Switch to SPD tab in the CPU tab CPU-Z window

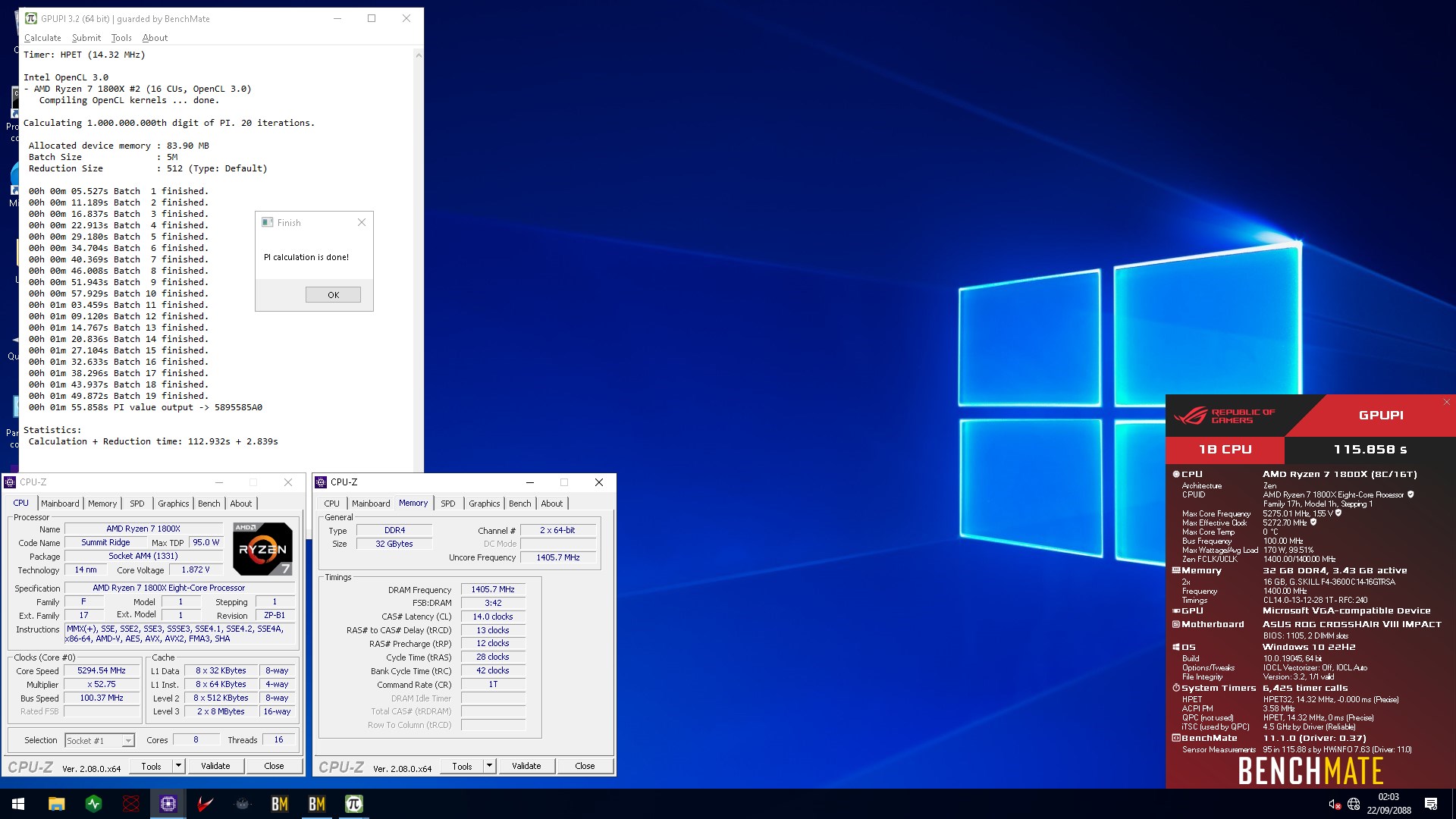click(137, 504)
